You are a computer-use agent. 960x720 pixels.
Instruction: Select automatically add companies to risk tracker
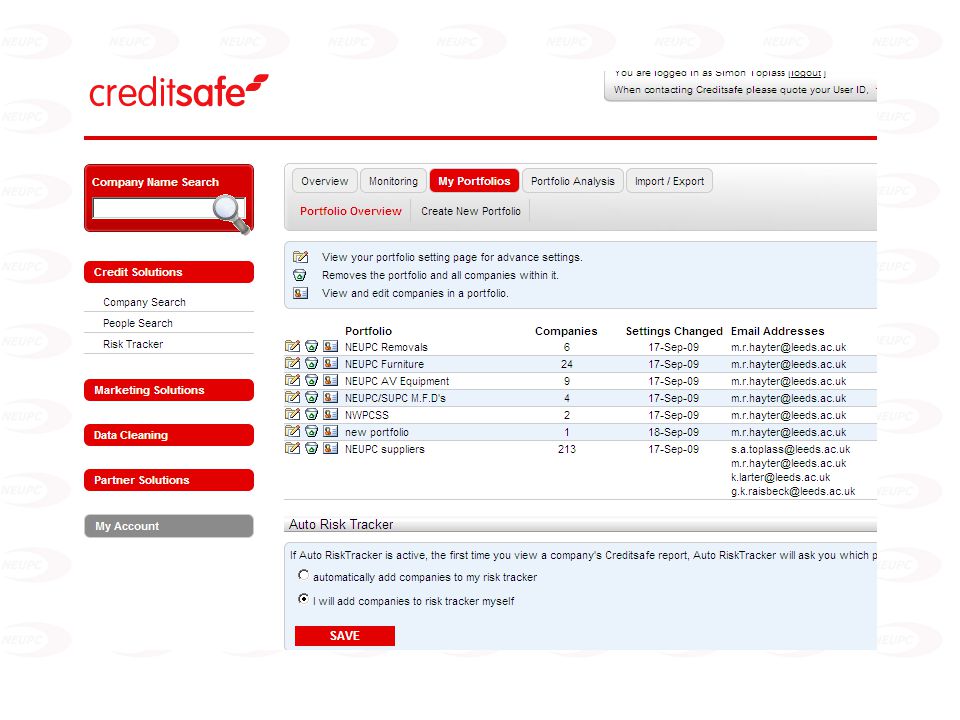(303, 575)
